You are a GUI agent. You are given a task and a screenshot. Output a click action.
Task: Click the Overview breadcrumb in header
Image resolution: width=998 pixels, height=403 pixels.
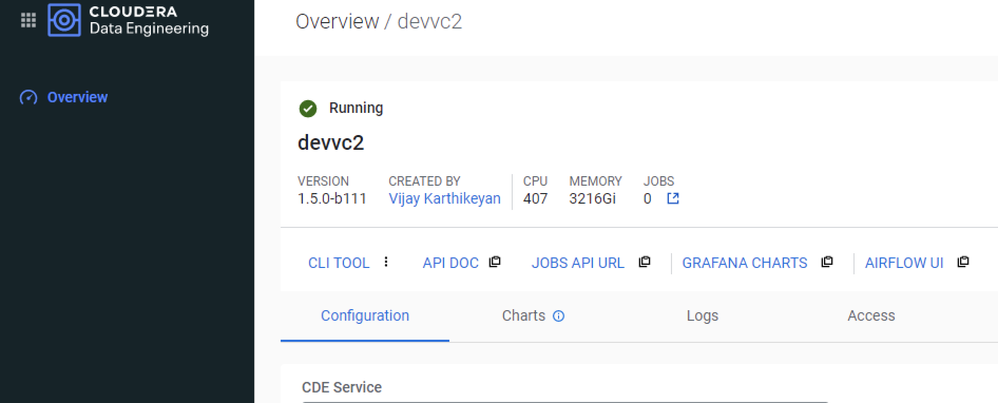337,22
